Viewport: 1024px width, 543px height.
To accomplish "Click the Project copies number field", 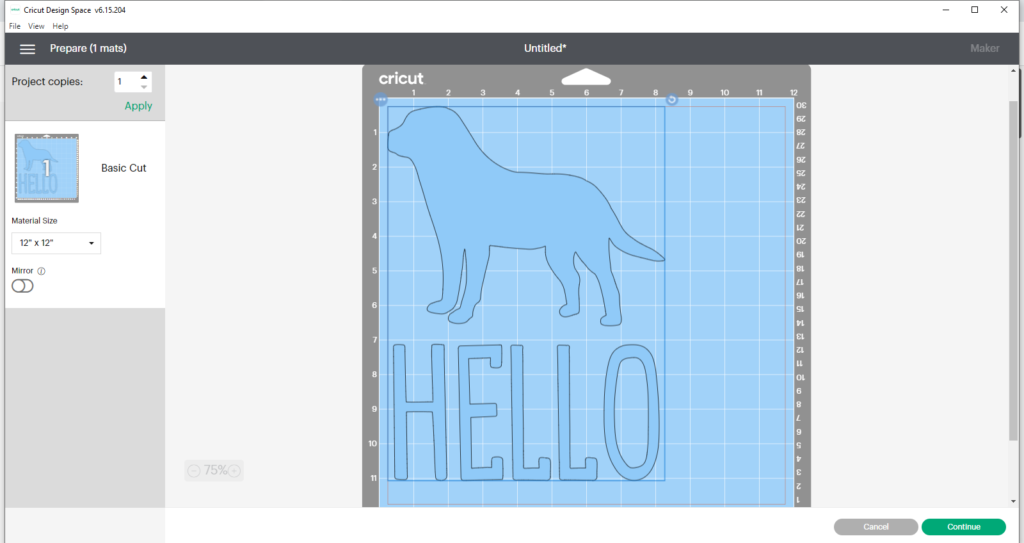I will [126, 82].
